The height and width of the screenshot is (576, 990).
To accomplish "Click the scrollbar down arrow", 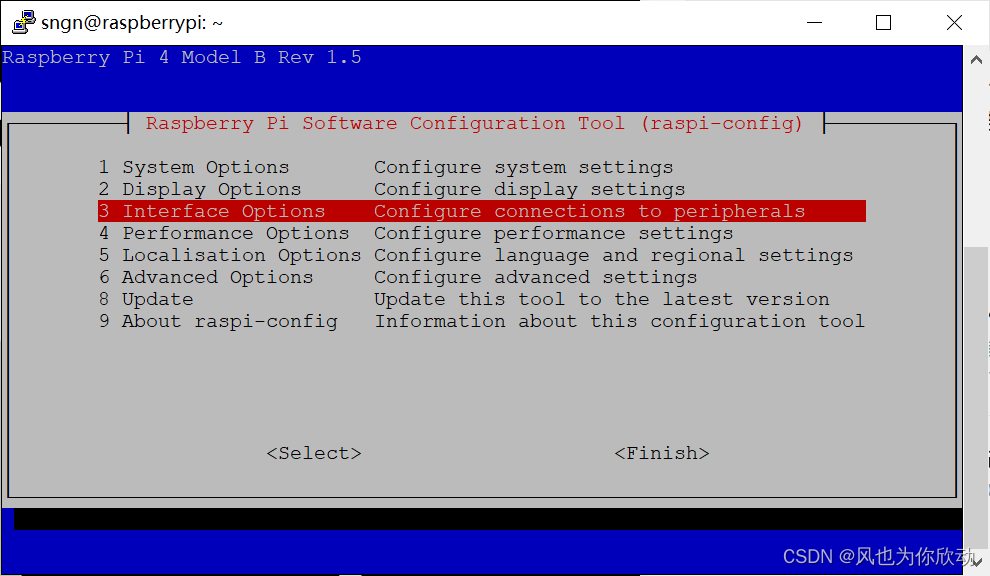I will pyautogui.click(x=976, y=561).
